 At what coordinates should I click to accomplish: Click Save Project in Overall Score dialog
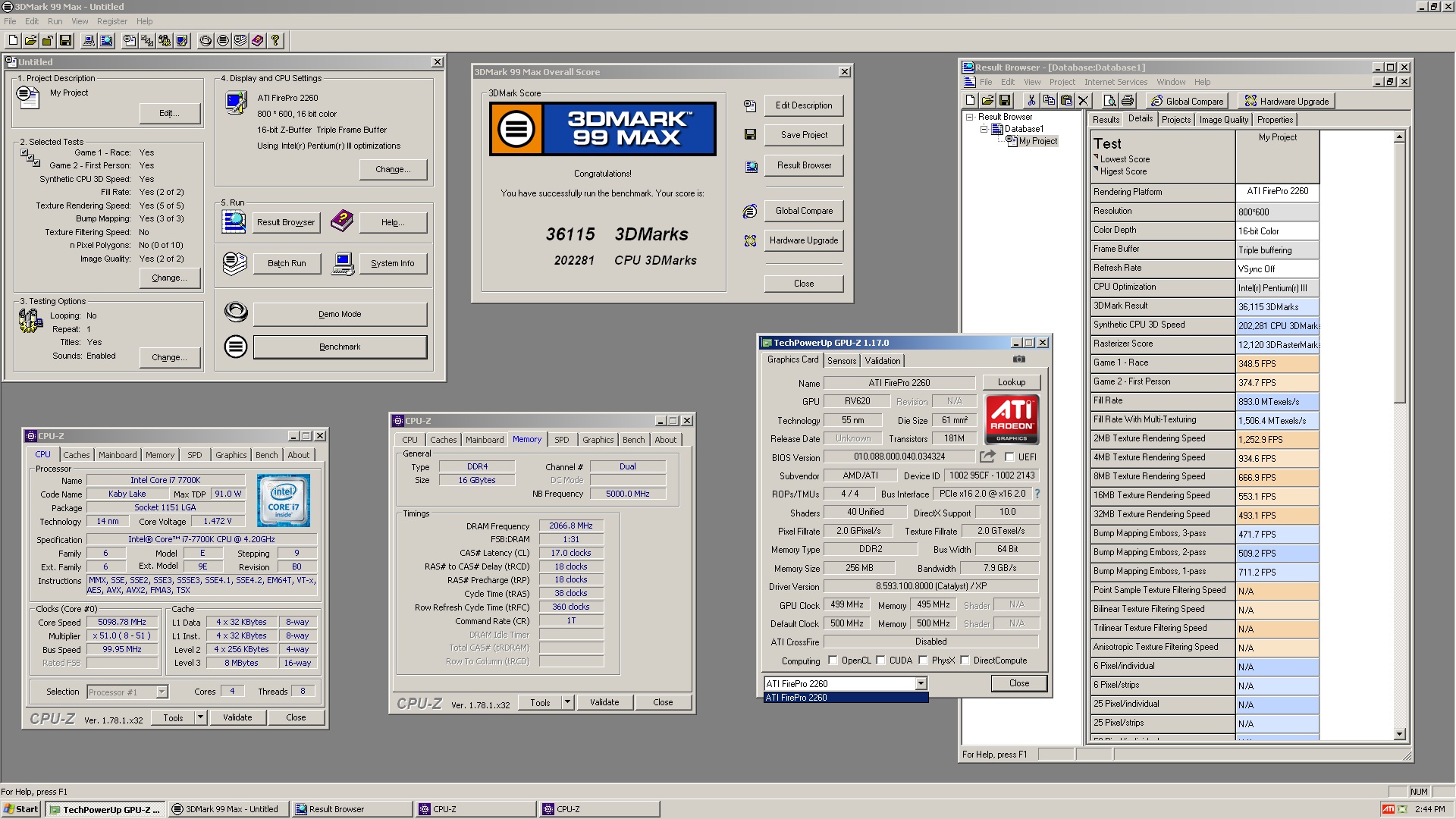point(804,135)
